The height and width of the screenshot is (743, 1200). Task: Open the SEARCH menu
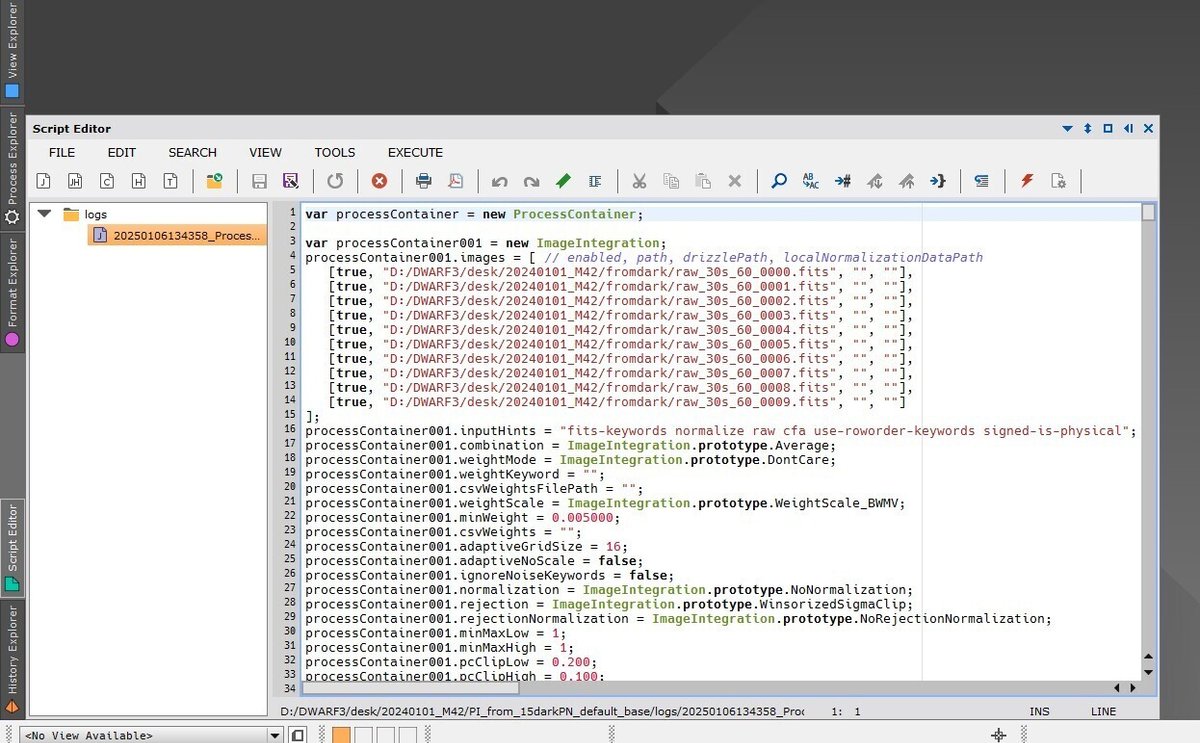pos(192,152)
